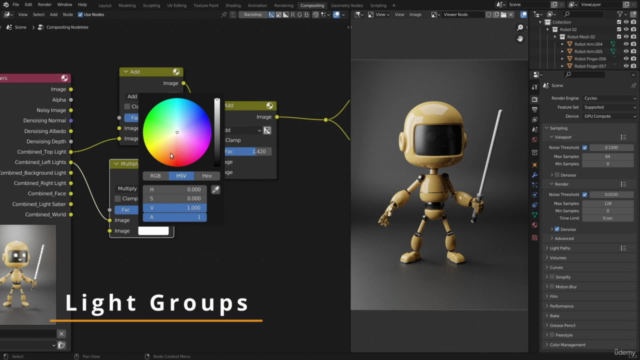Switch to the Layout workspace tab
This screenshot has height=360, width=640.
tap(105, 6)
